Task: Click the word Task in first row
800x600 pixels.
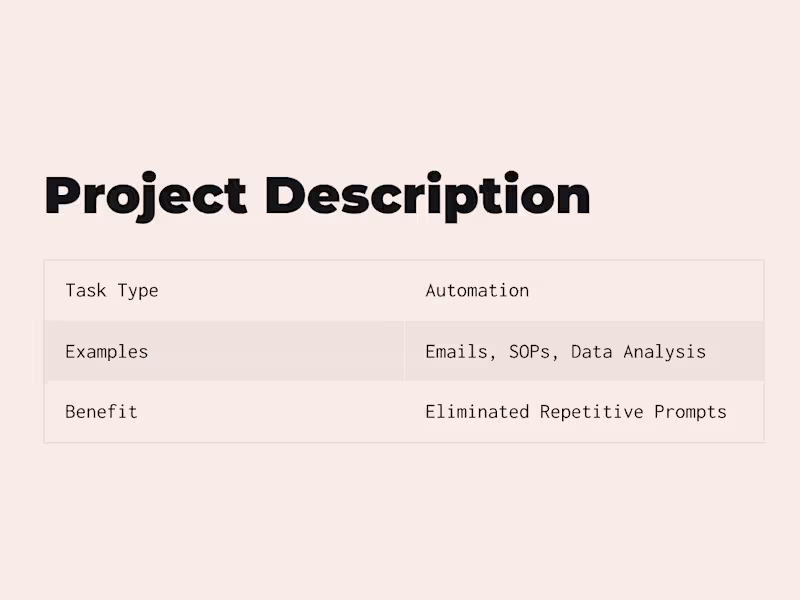Action: (x=86, y=291)
